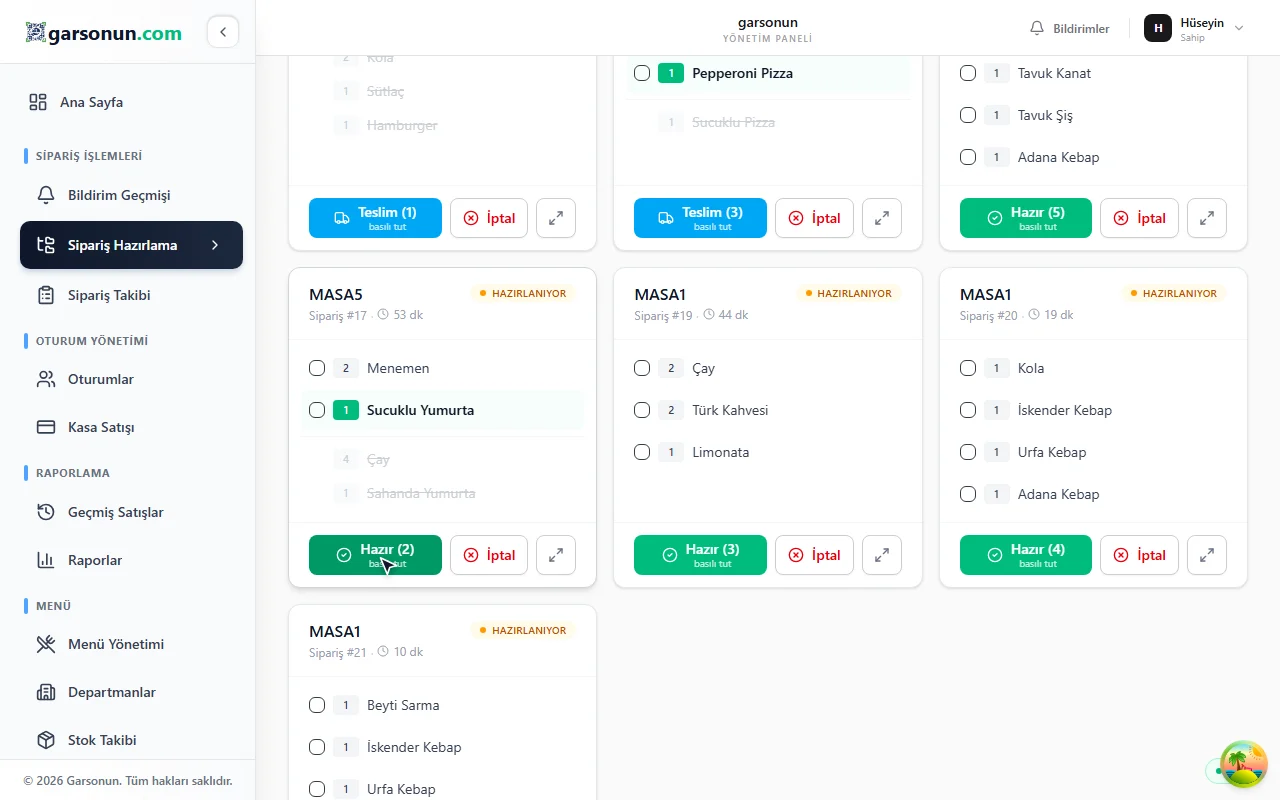1280x800 pixels.
Task: Click the Teslim (3) delivery button
Action: tap(700, 218)
